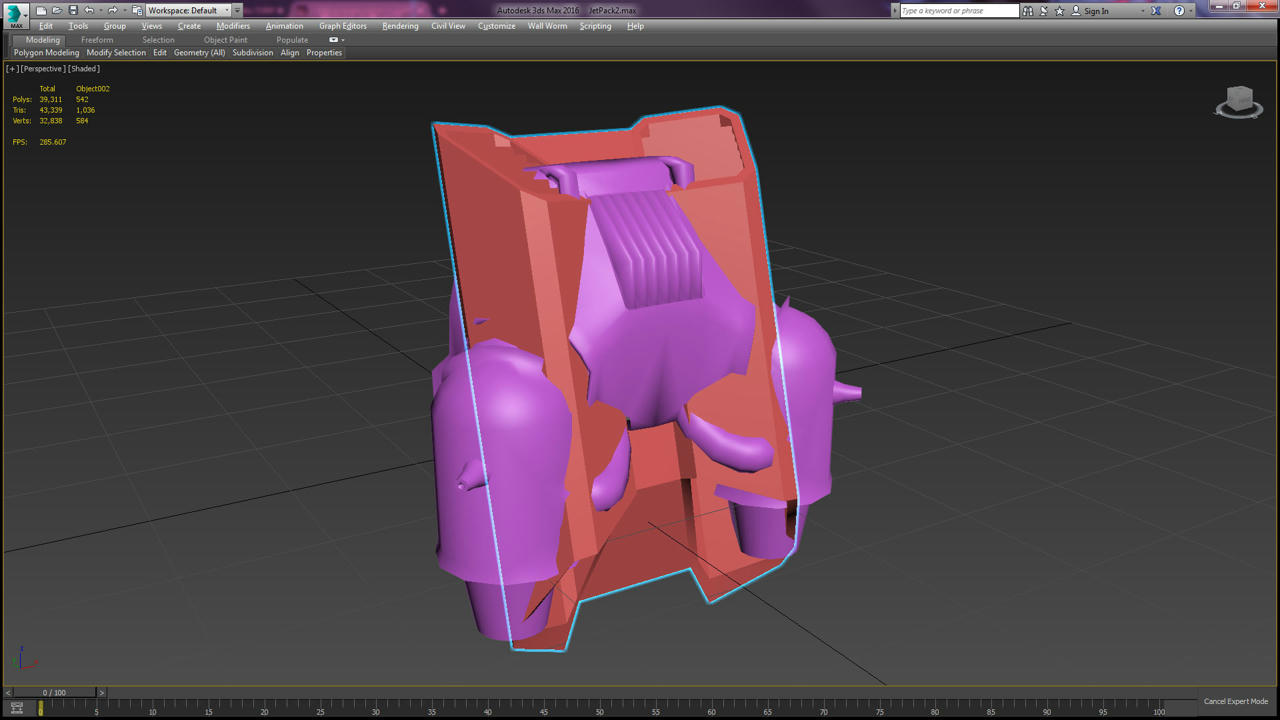The height and width of the screenshot is (720, 1280).
Task: Click the Autodesk Exchange Apps X icon
Action: pyautogui.click(x=1156, y=11)
